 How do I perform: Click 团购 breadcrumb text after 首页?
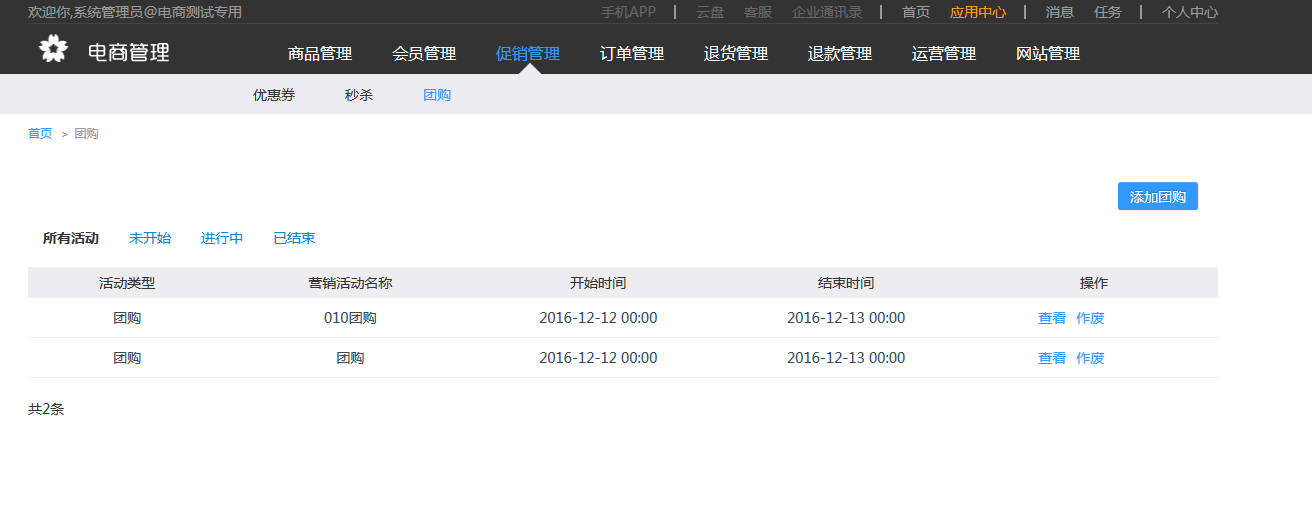(86, 133)
